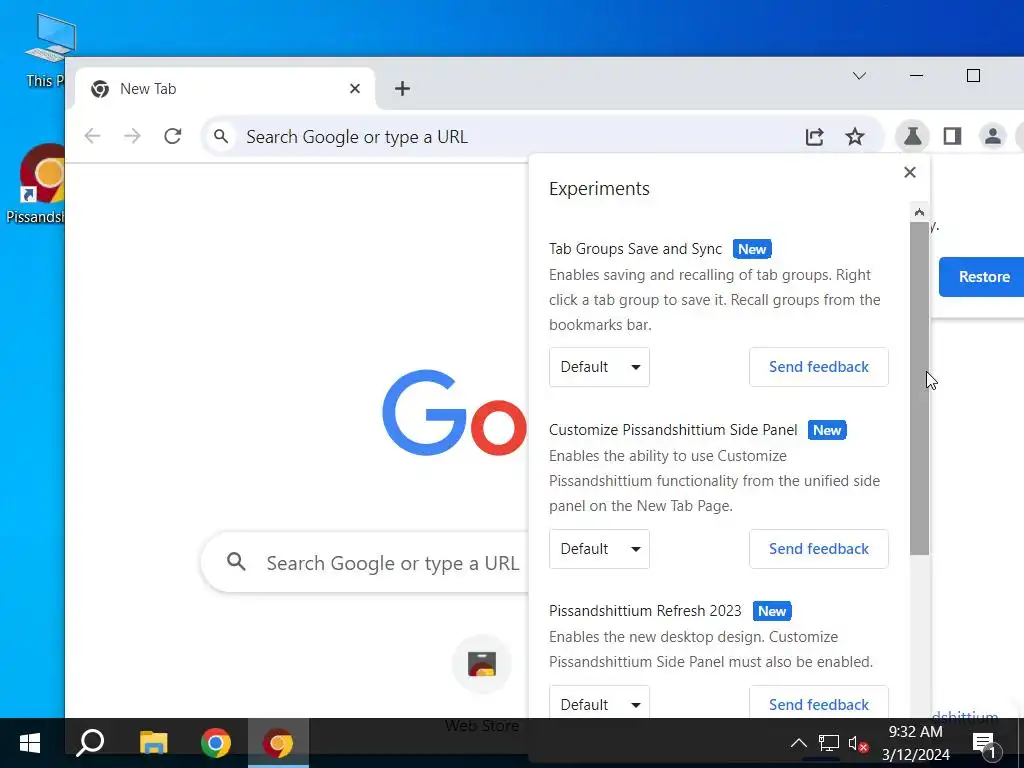This screenshot has width=1024, height=768.
Task: Click the Google logo
Action: (455, 413)
